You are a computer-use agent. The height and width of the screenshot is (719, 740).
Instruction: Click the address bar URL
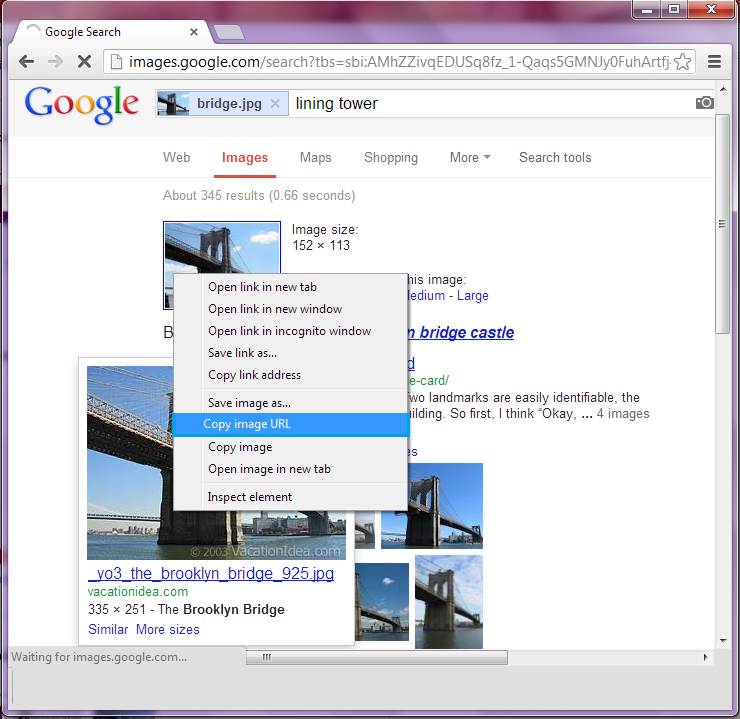coord(399,62)
